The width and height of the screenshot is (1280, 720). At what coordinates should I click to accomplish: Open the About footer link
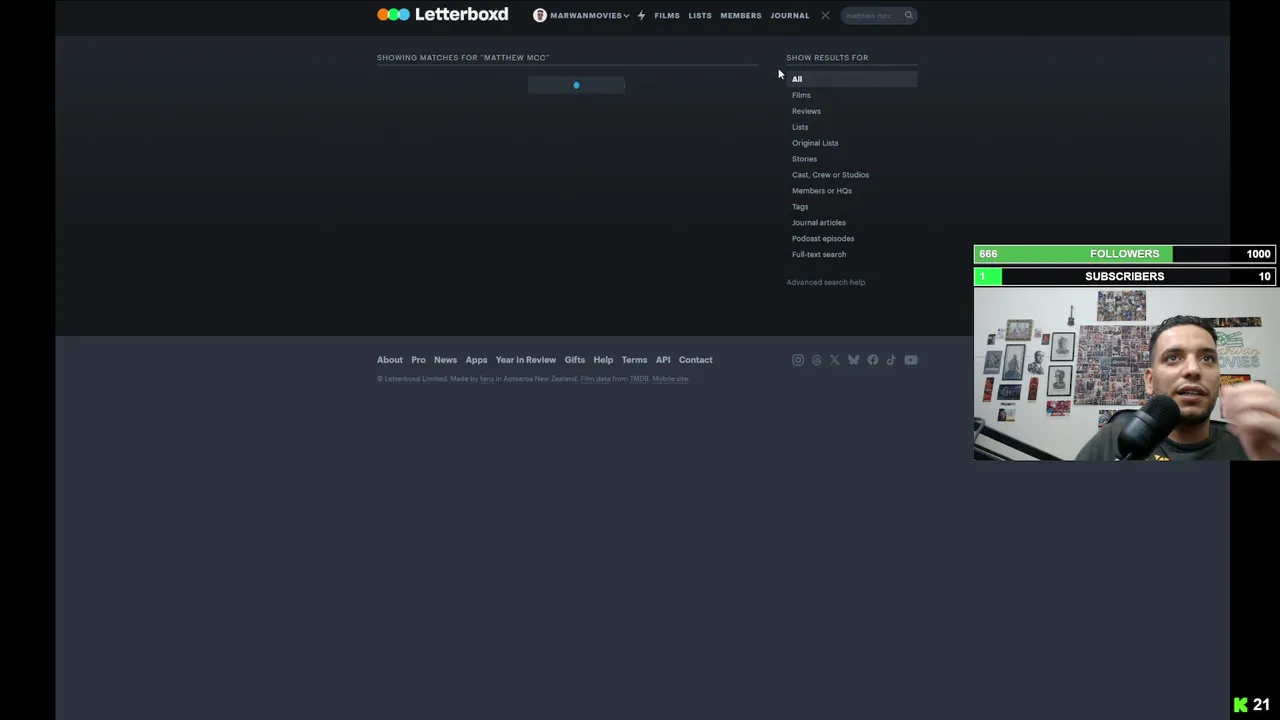coord(390,360)
